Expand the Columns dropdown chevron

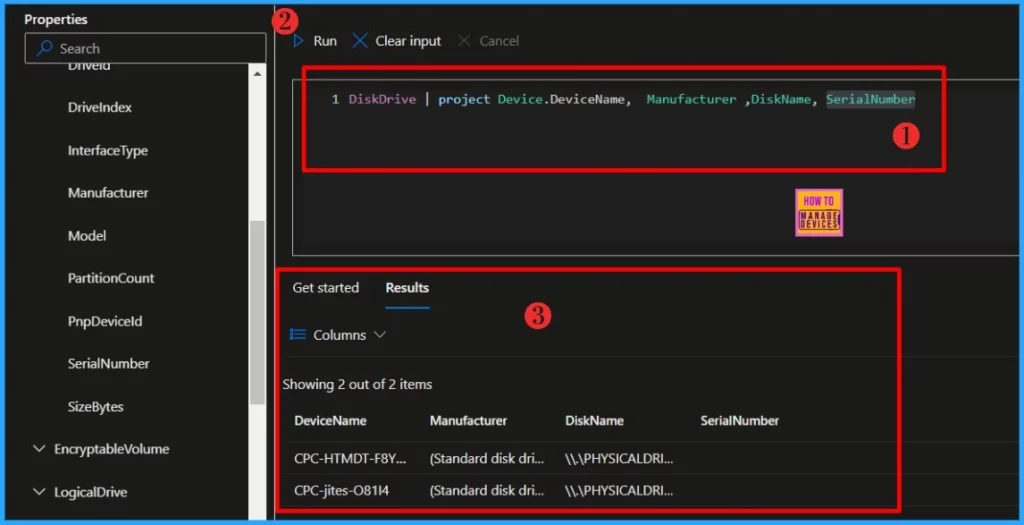379,335
